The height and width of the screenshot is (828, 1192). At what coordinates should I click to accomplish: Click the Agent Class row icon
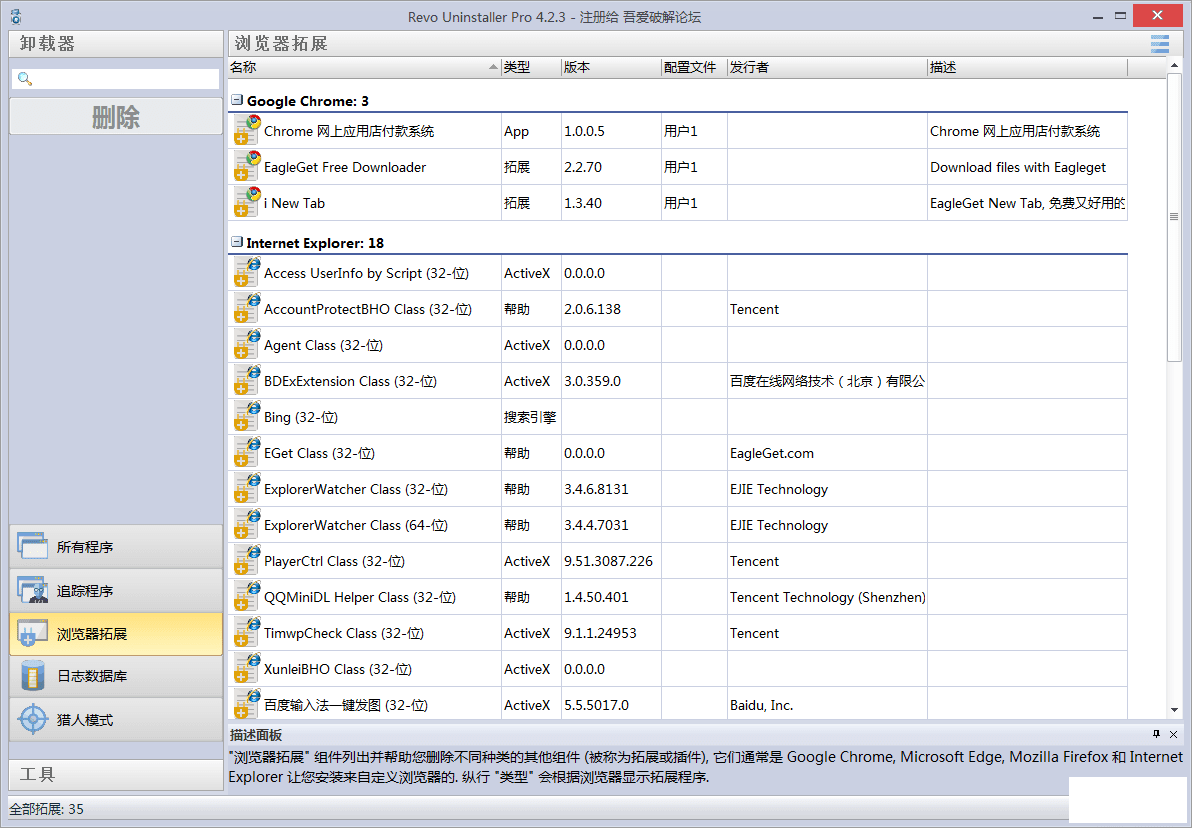[247, 344]
